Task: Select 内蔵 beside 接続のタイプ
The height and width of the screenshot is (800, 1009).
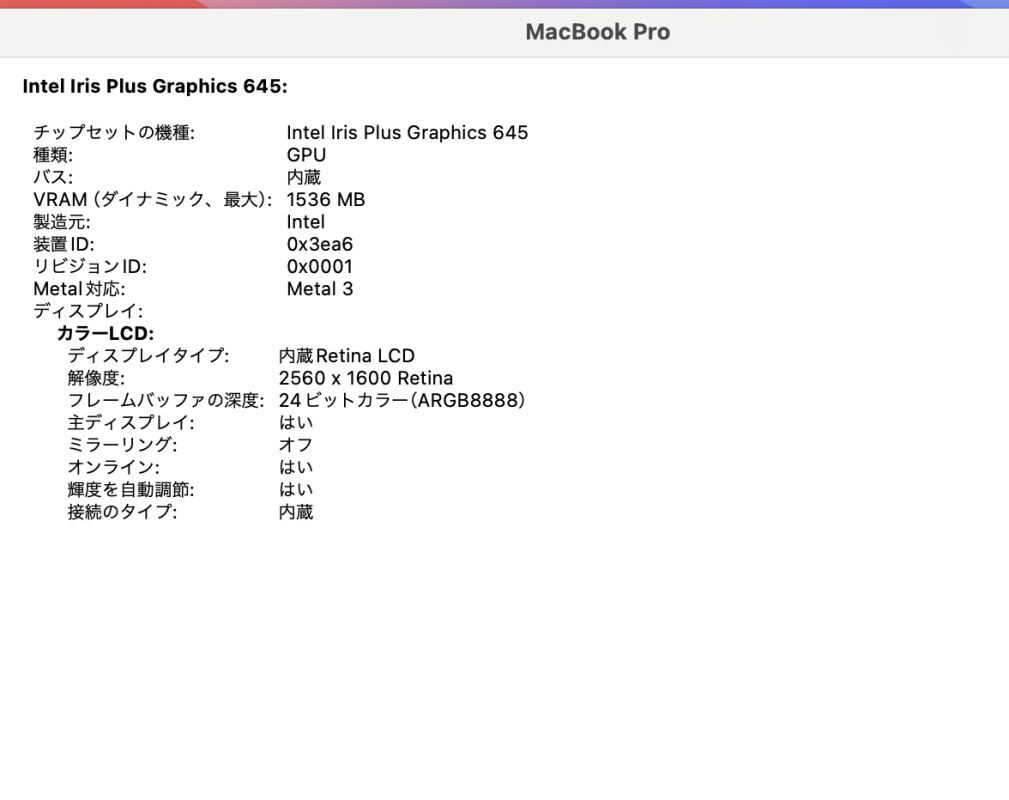Action: pyautogui.click(x=296, y=512)
